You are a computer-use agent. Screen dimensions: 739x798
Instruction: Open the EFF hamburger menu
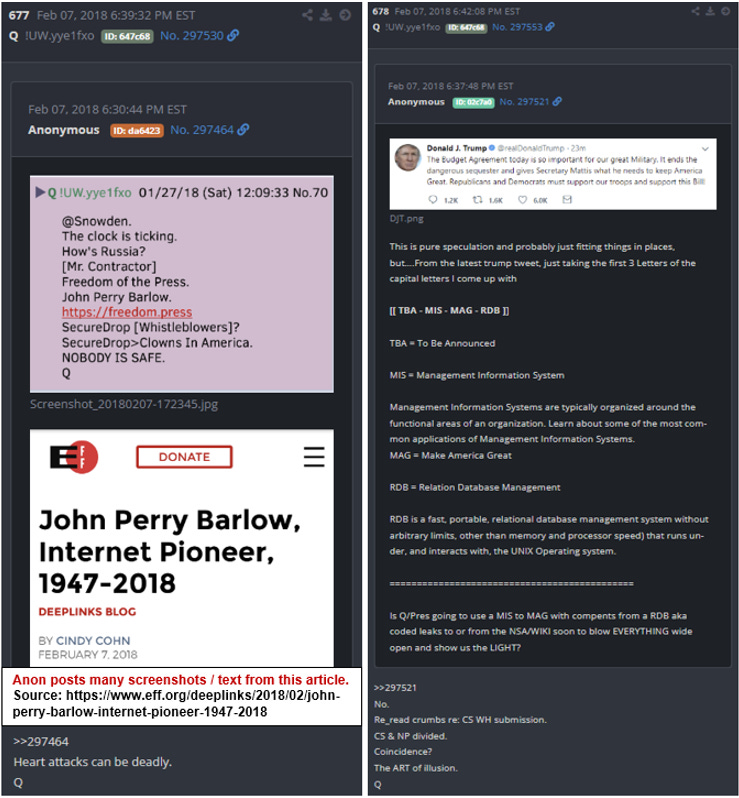click(314, 457)
